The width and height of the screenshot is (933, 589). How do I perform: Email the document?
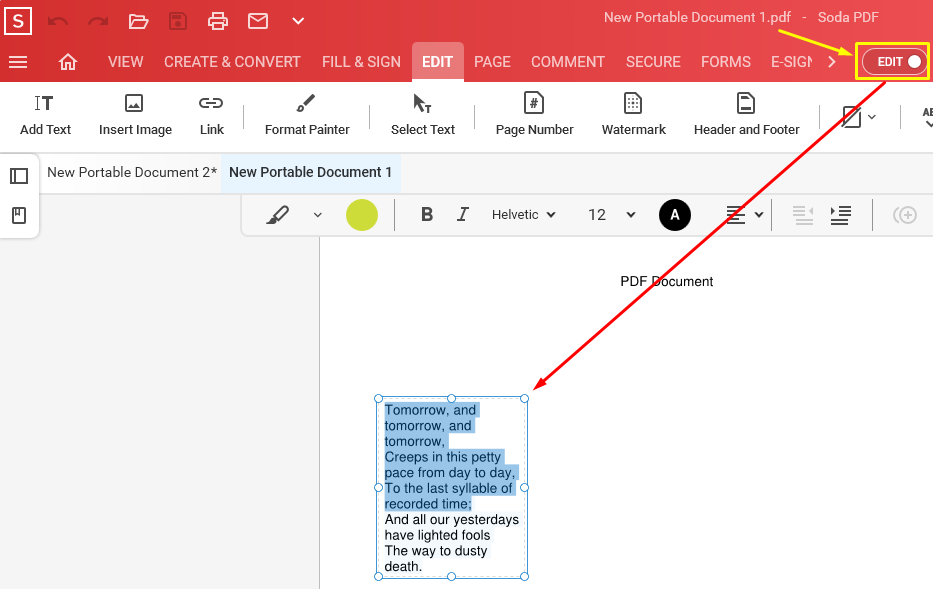click(x=258, y=22)
